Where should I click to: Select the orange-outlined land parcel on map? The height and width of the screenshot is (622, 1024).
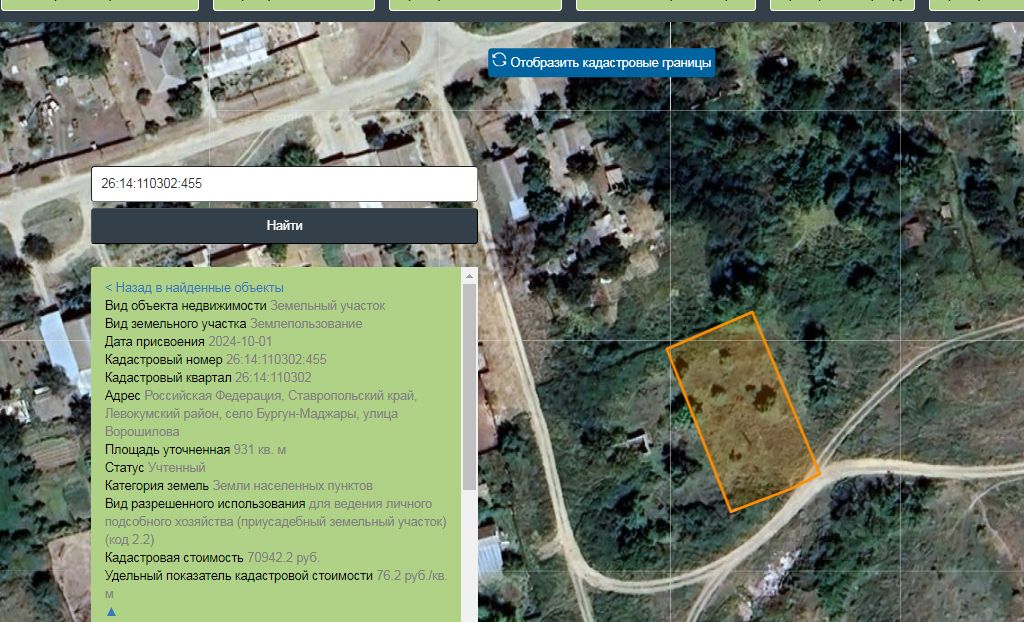(x=743, y=412)
